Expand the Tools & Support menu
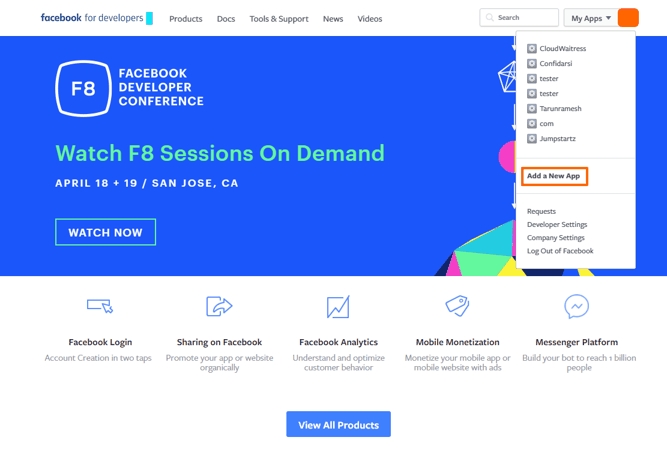667x470 pixels. tap(279, 19)
